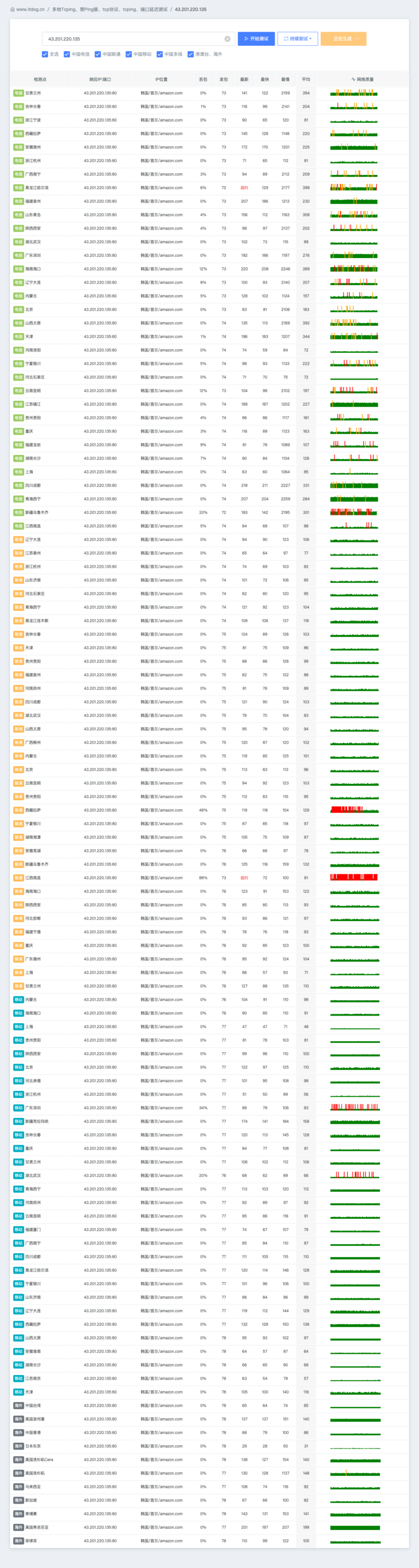
Task: Click the 平均 column header
Action: click(x=306, y=80)
